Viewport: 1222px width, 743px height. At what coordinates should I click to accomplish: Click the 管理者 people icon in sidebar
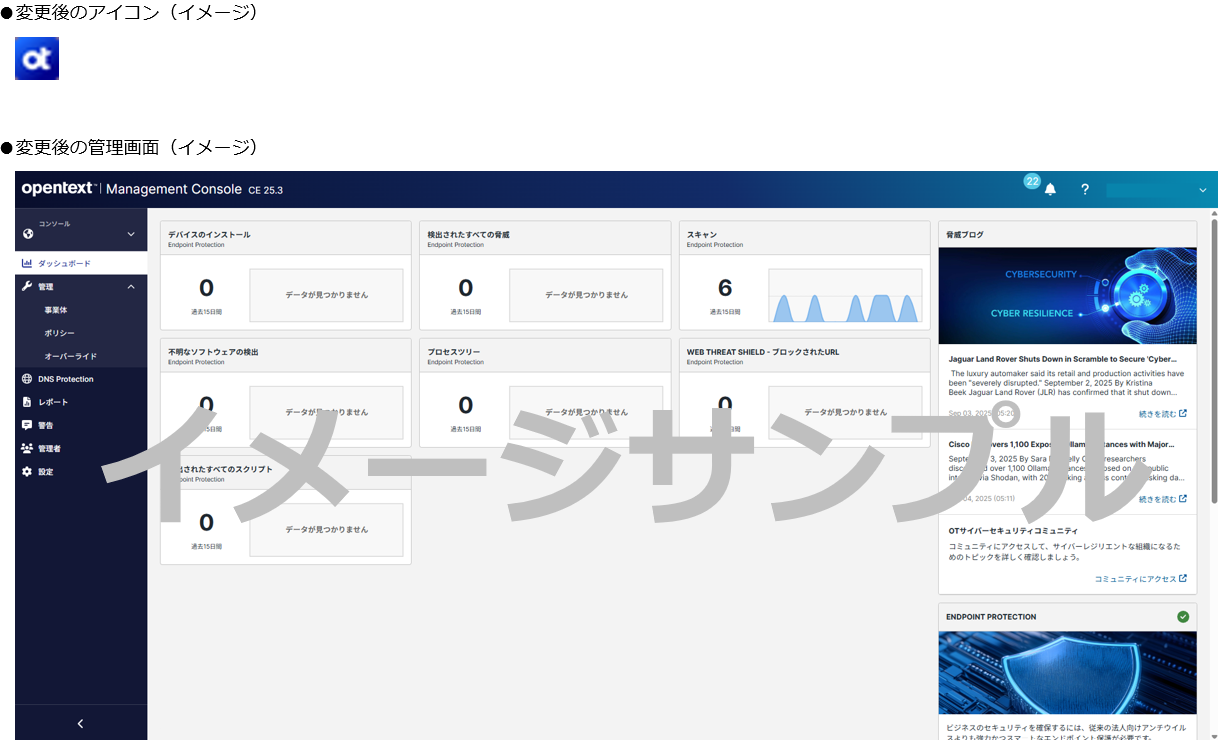(27, 448)
